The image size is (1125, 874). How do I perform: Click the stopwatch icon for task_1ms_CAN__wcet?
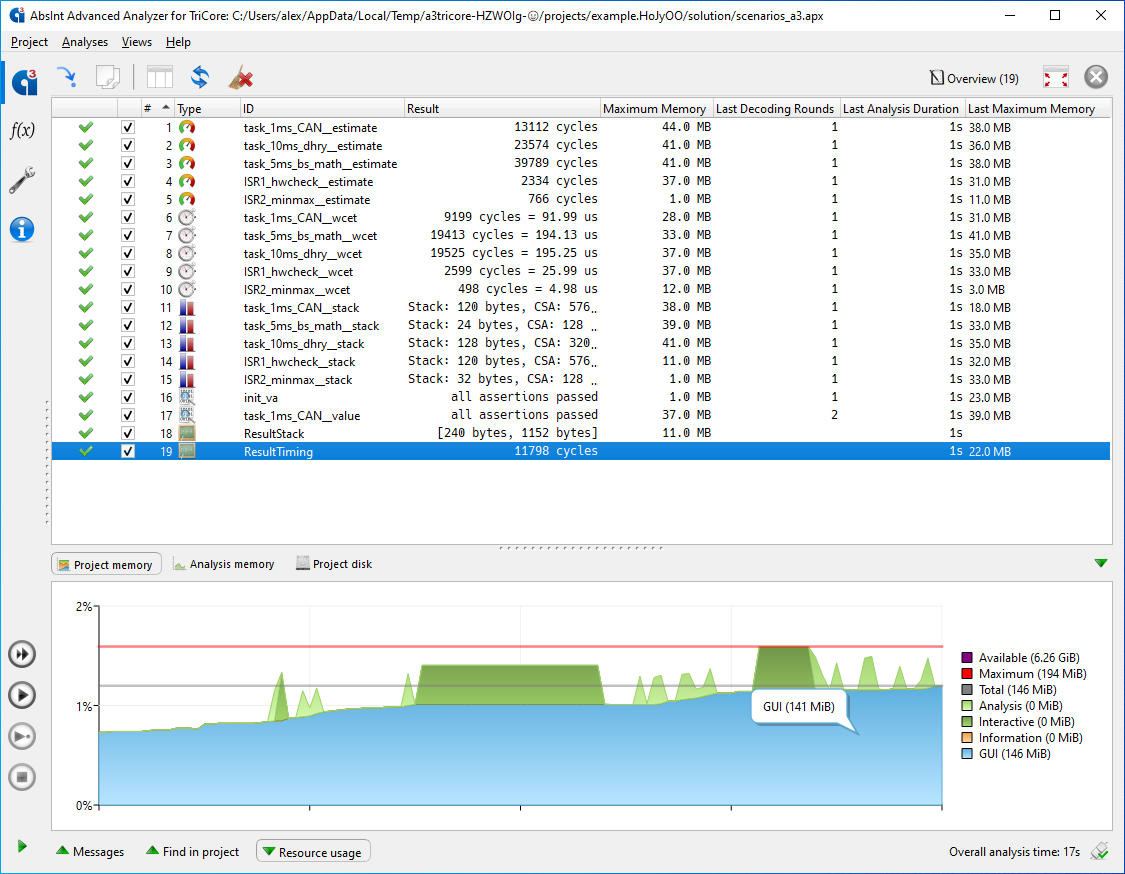187,217
